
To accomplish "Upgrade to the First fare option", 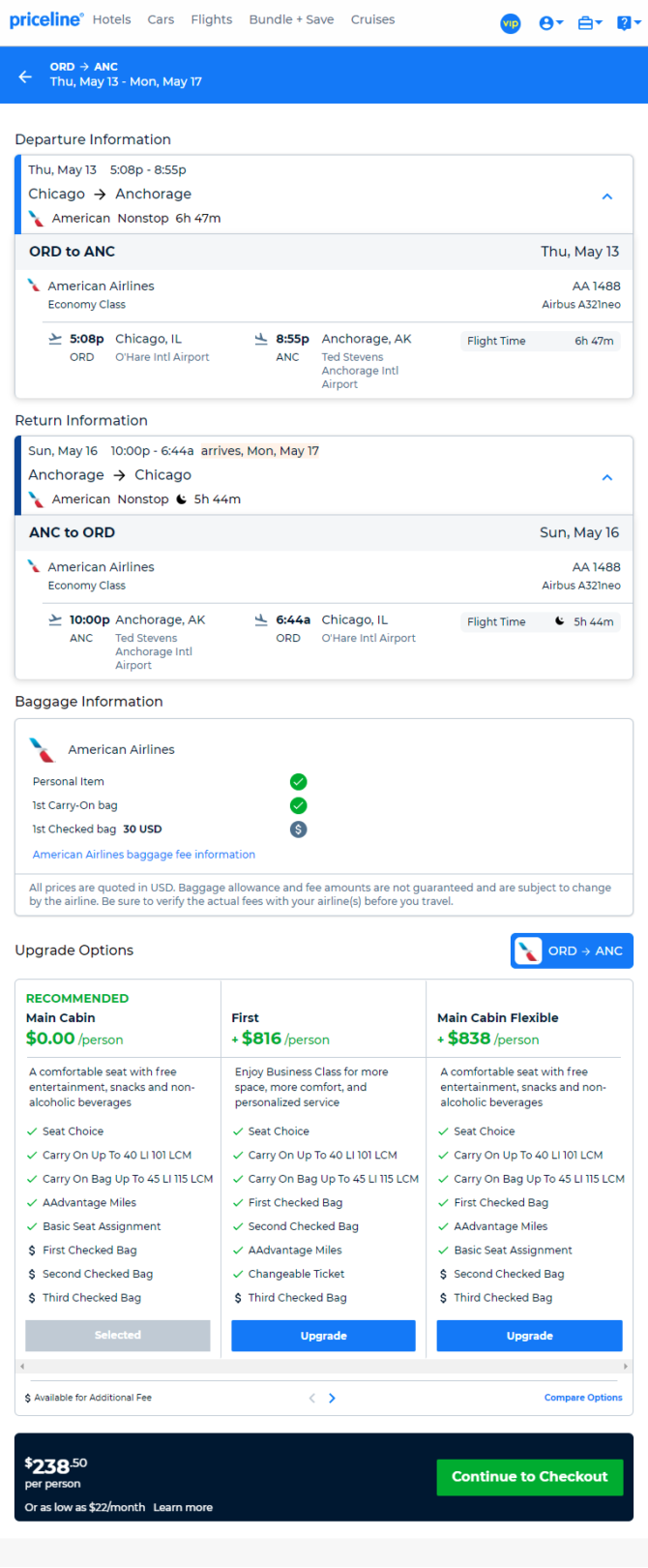I will tap(323, 1336).
